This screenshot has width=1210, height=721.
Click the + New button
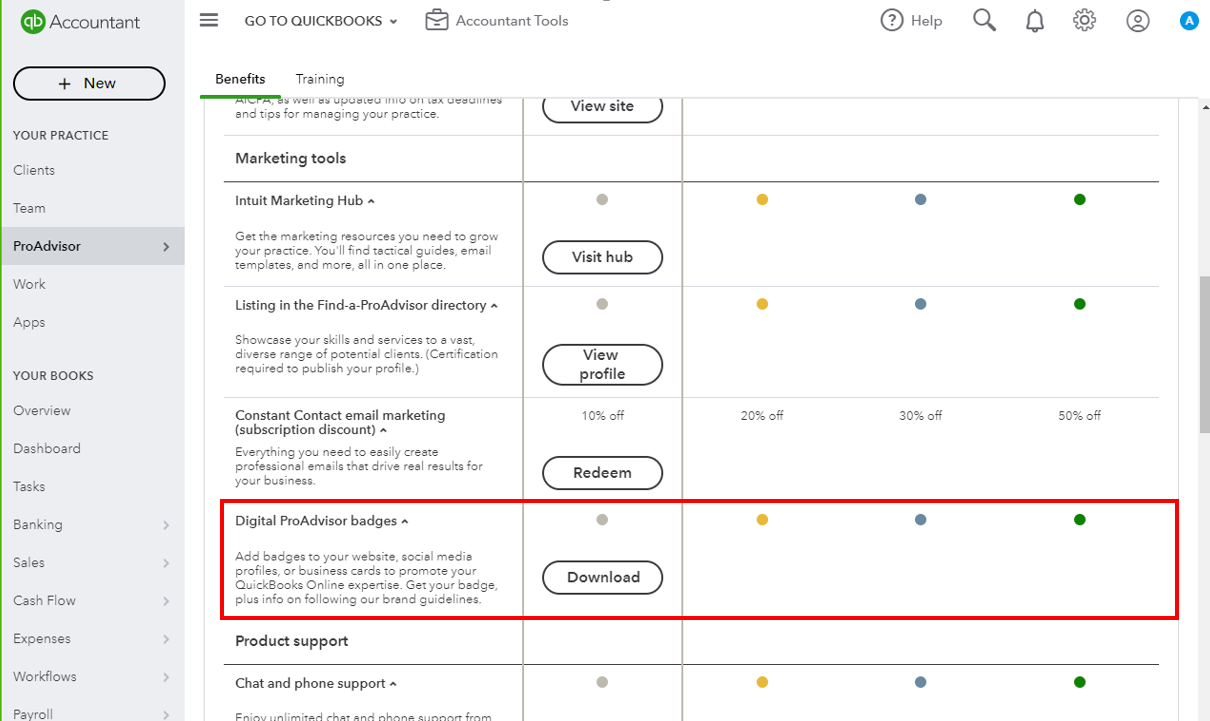coord(88,84)
